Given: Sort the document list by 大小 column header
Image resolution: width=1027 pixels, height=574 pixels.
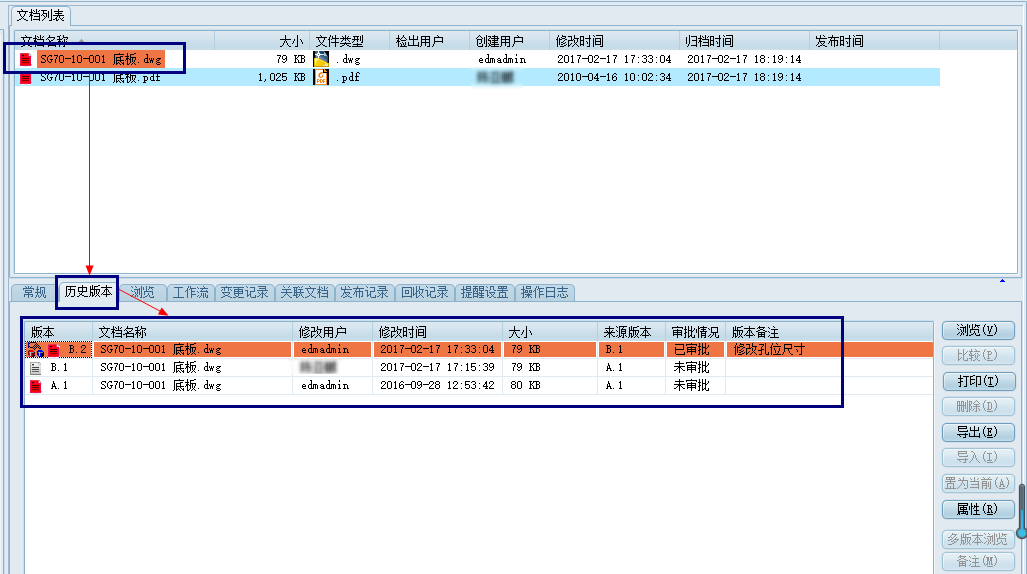Looking at the screenshot, I should pyautogui.click(x=262, y=41).
